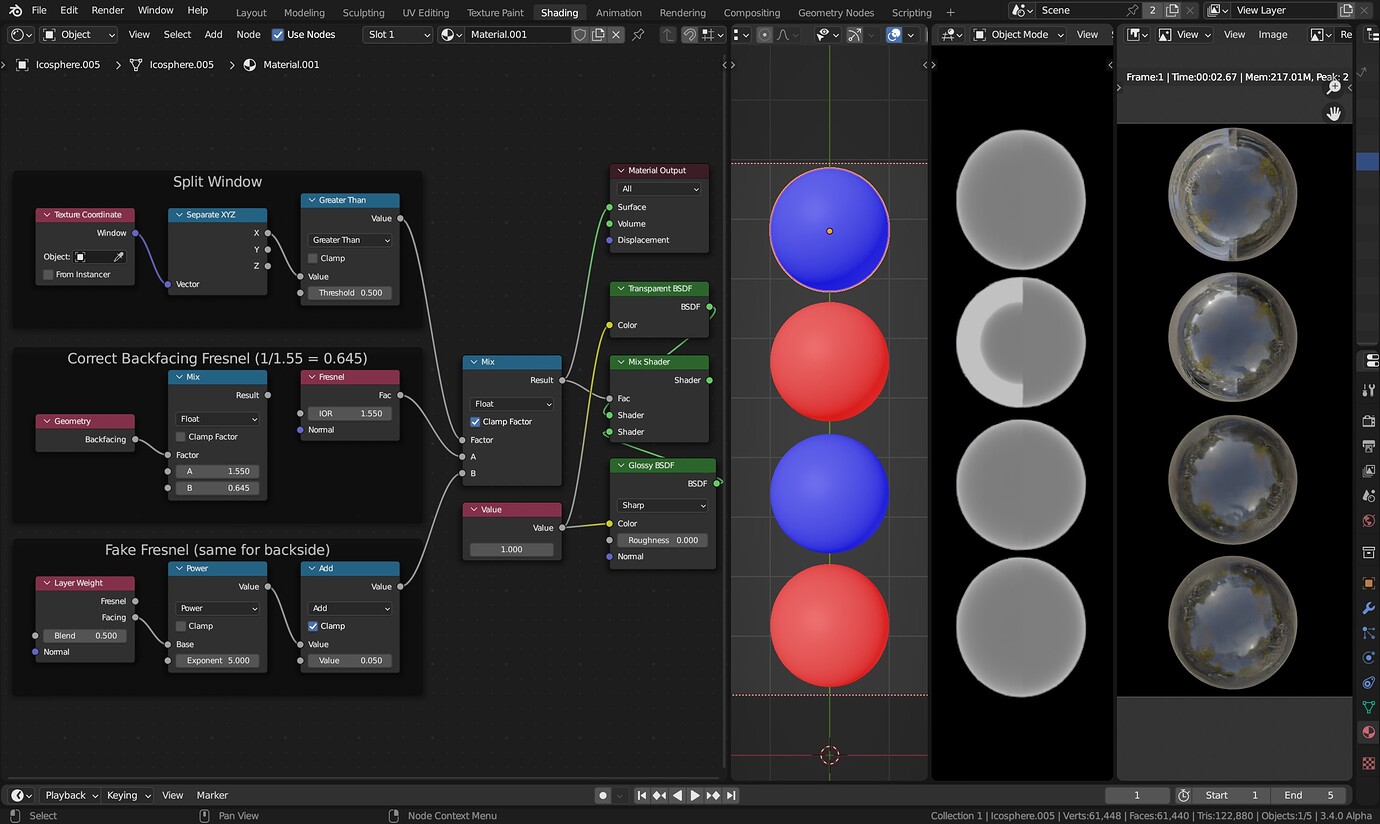Uncheck From Instancer on the Texture Coordinate node
This screenshot has width=1380, height=824.
tap(48, 274)
